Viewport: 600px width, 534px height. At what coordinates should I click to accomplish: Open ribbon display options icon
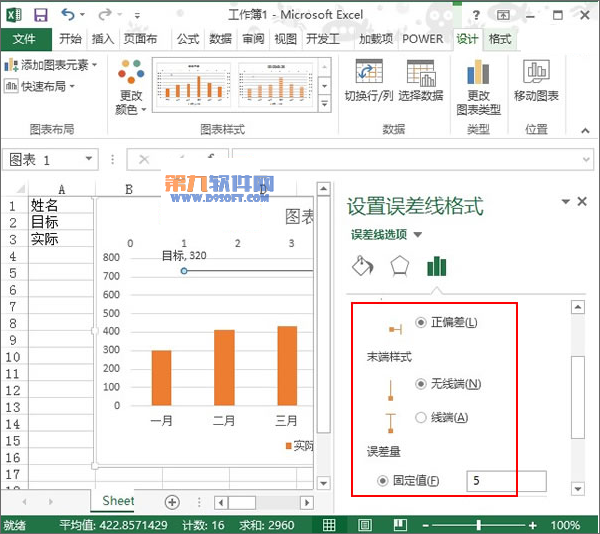pyautogui.click(x=503, y=15)
